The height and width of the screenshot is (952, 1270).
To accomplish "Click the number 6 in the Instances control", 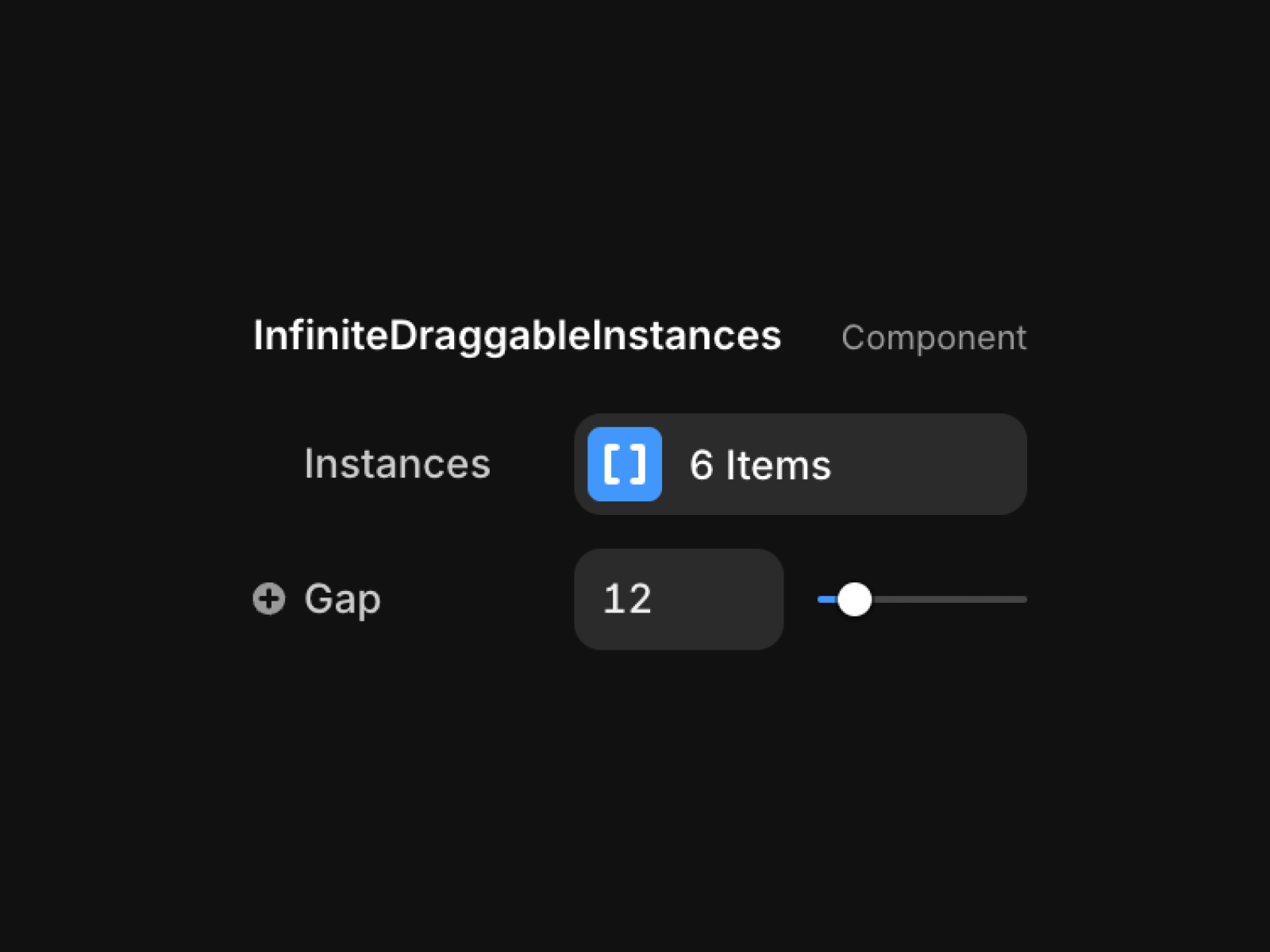I will 701,465.
